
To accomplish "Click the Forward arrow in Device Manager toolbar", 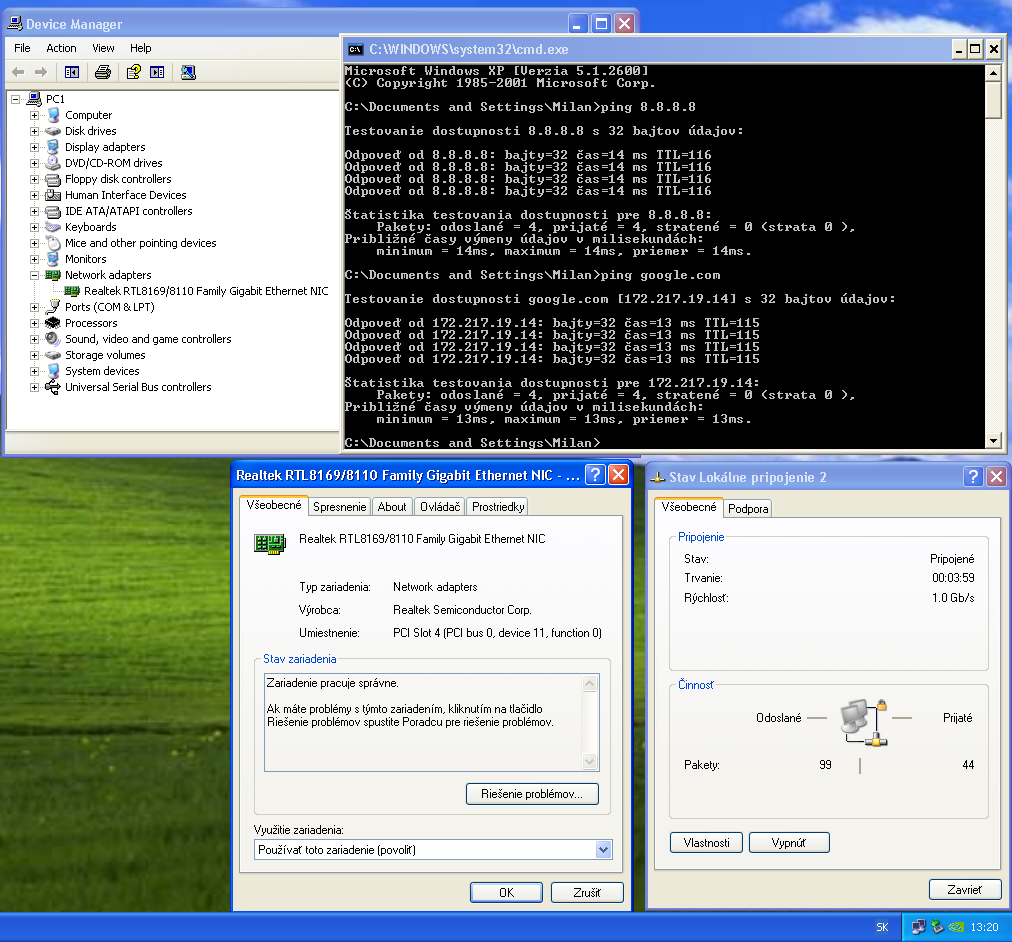I will tap(41, 72).
